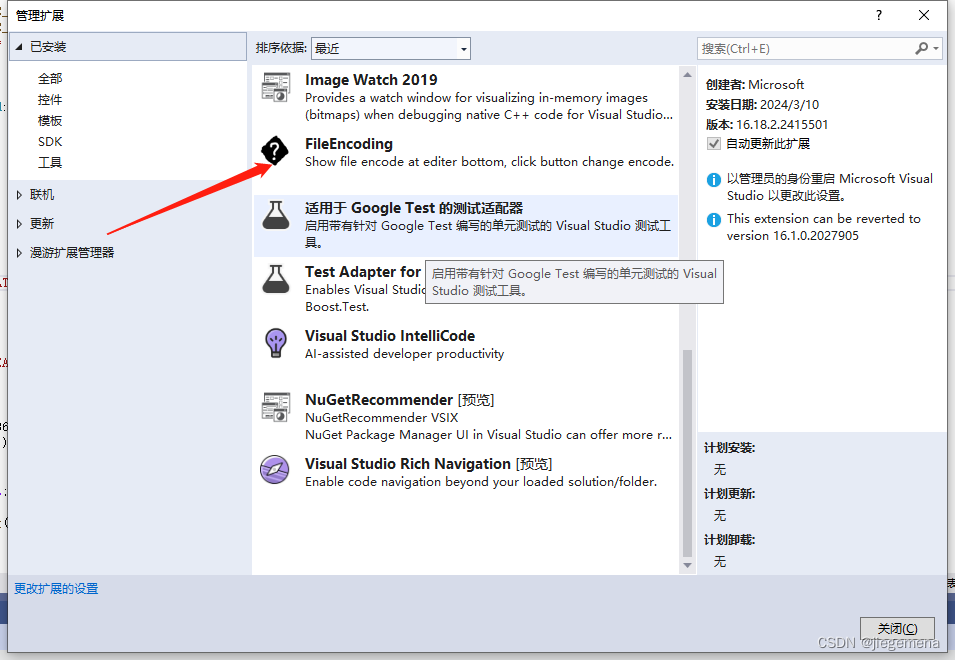Expand the 漫游扩展管理器 category

[x=19, y=253]
